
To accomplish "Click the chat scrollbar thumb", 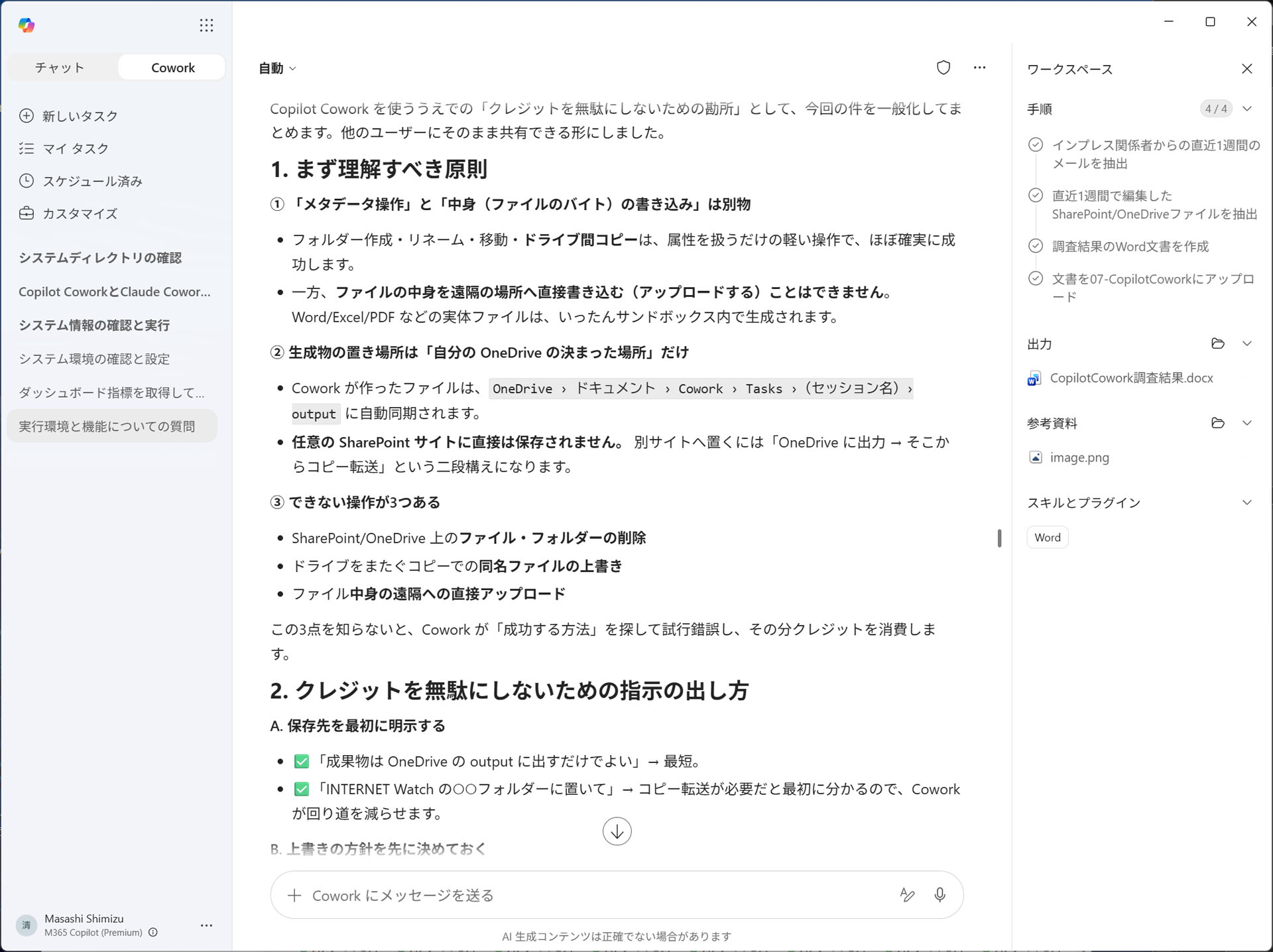I will [x=999, y=538].
